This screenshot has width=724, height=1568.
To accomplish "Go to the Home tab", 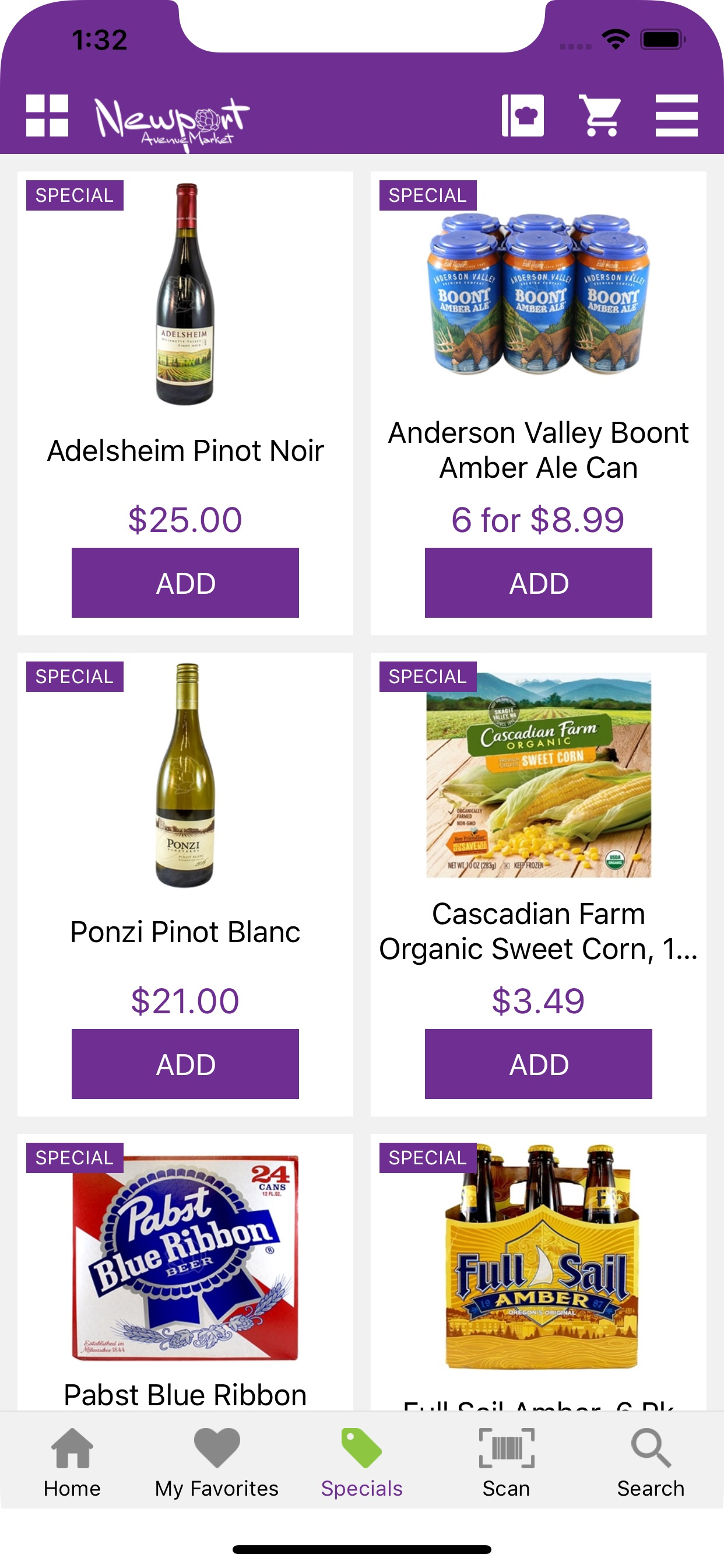I will [72, 1462].
